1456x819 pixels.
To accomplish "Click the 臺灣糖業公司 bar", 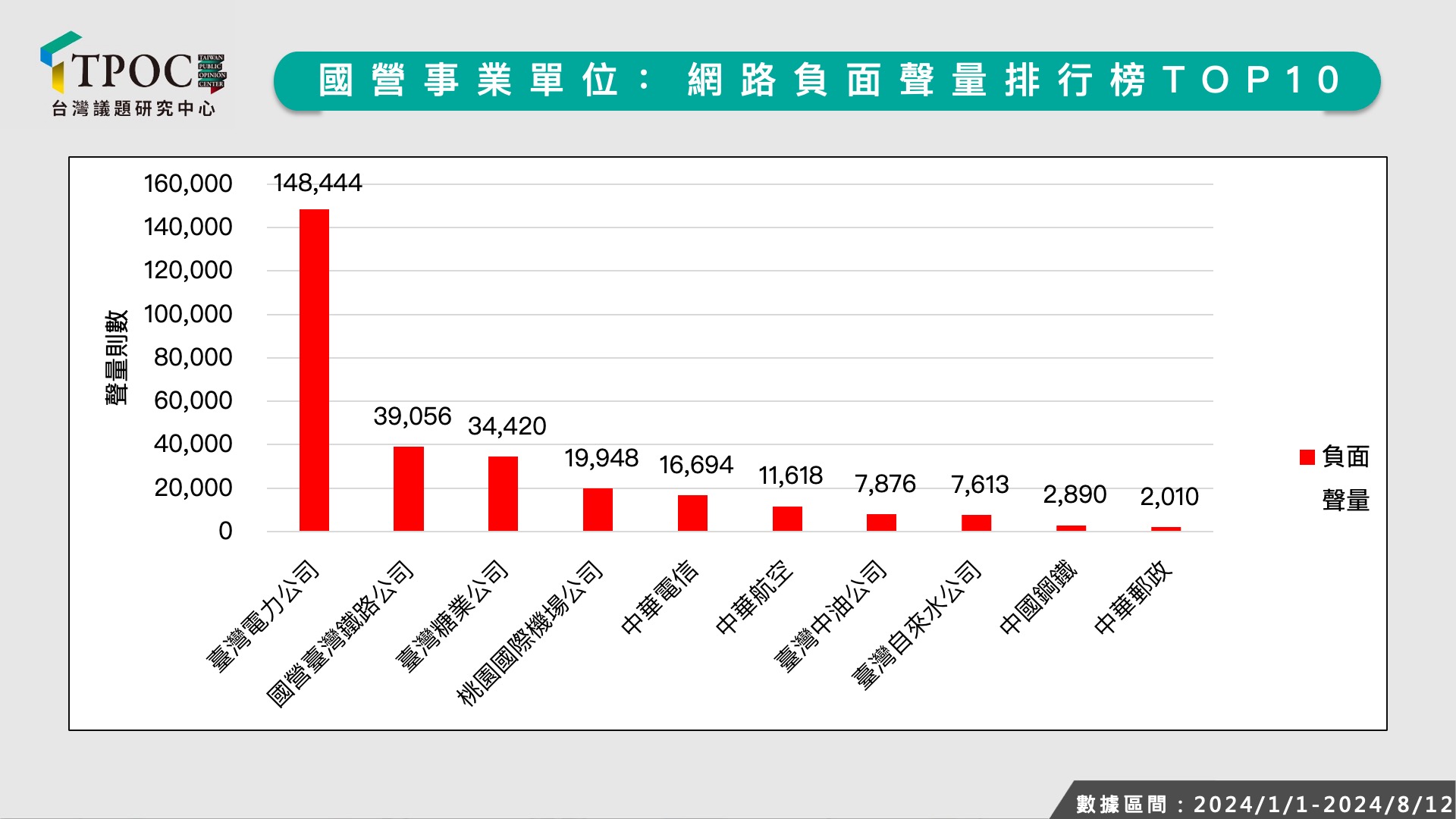I will coord(503,494).
